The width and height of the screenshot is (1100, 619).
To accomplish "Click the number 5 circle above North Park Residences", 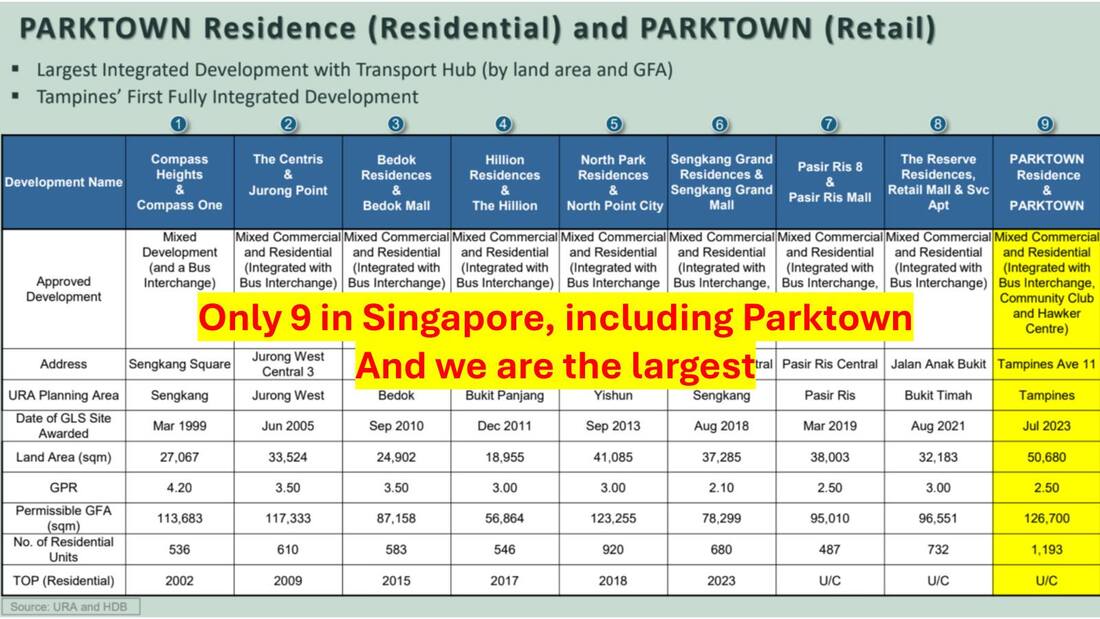I will click(x=614, y=124).
